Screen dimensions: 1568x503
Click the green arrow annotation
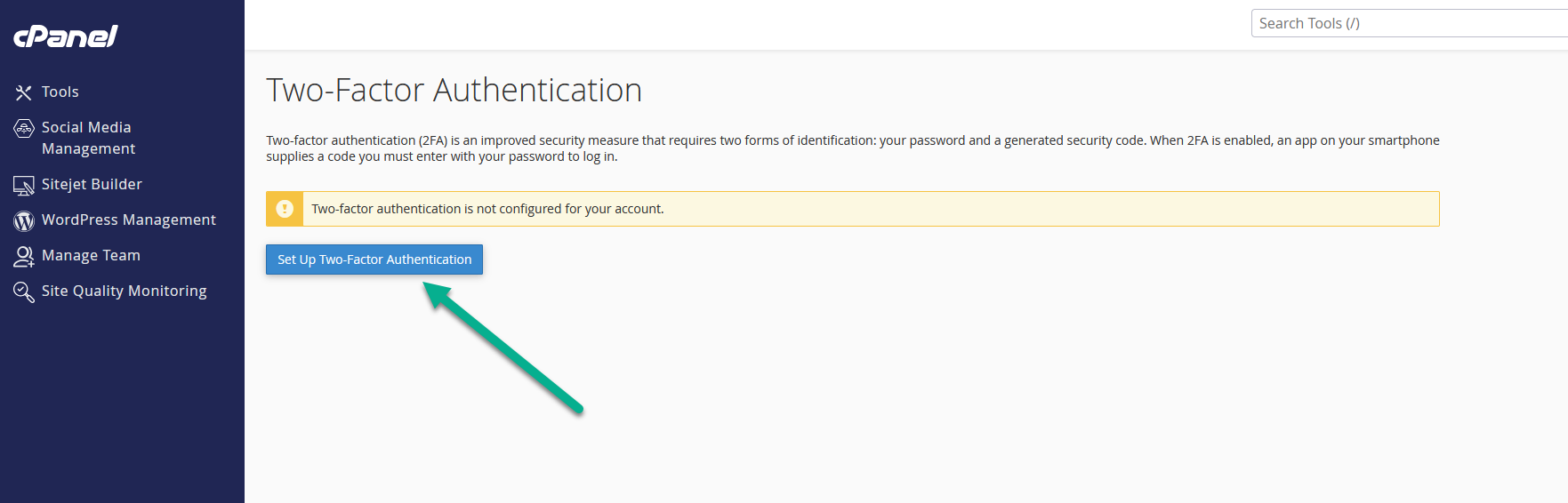[503, 347]
